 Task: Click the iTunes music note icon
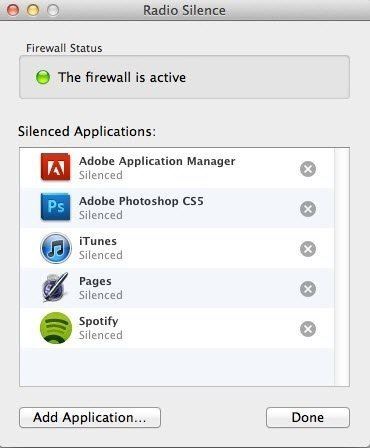pos(56,248)
